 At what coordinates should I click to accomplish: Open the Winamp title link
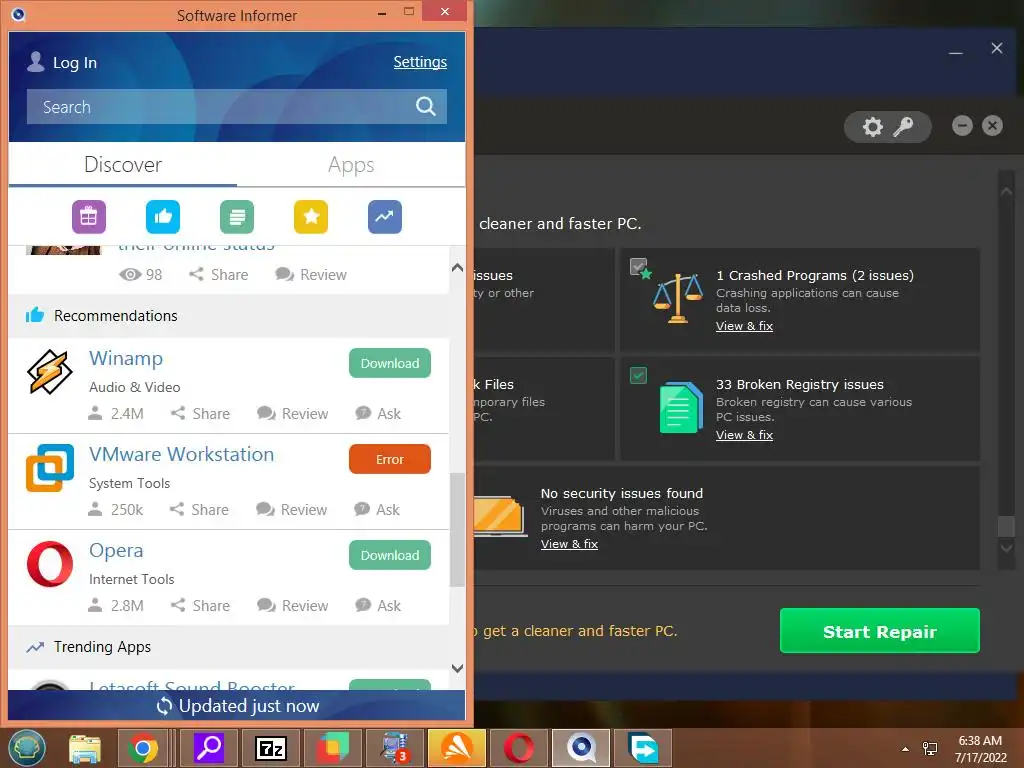pyautogui.click(x=126, y=359)
